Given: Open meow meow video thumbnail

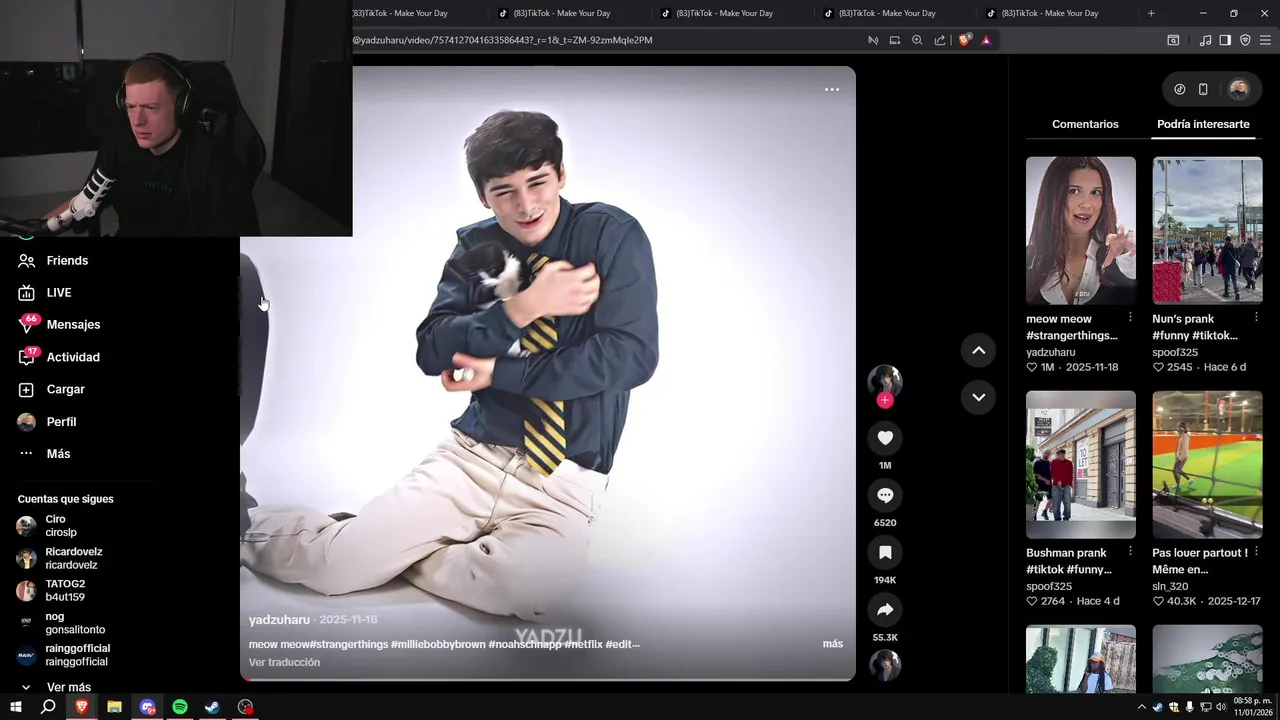Looking at the screenshot, I should click(x=1081, y=230).
